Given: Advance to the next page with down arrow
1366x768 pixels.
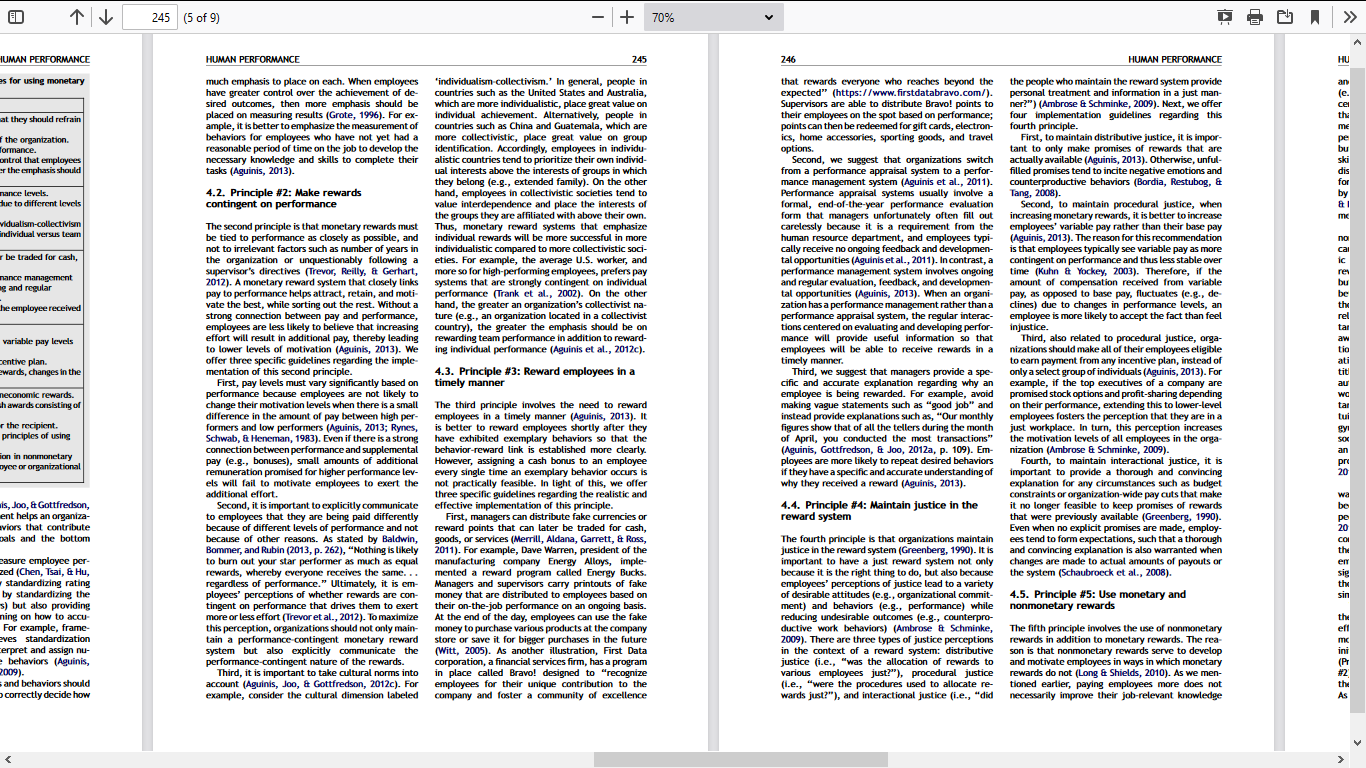Looking at the screenshot, I should tap(105, 16).
